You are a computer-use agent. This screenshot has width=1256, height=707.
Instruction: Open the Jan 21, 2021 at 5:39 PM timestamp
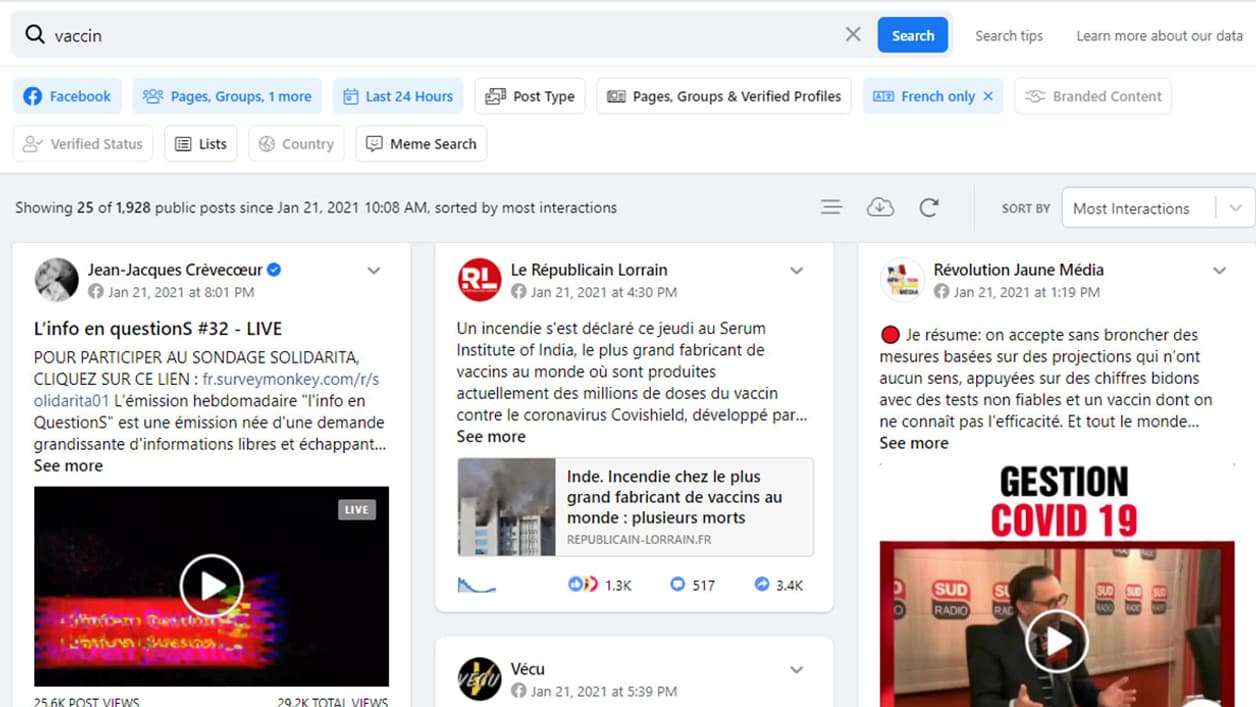click(x=604, y=691)
